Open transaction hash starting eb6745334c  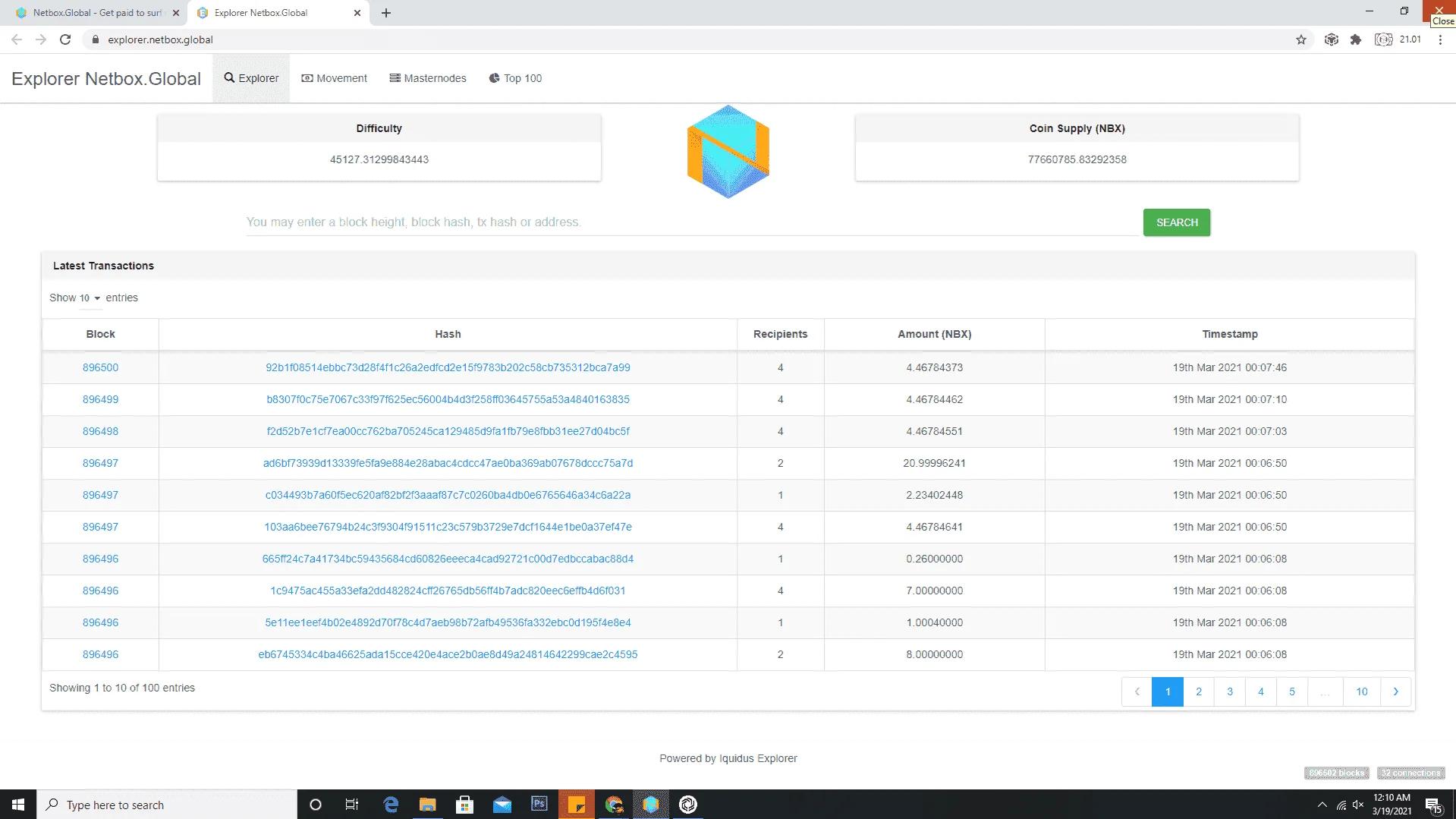pos(448,654)
